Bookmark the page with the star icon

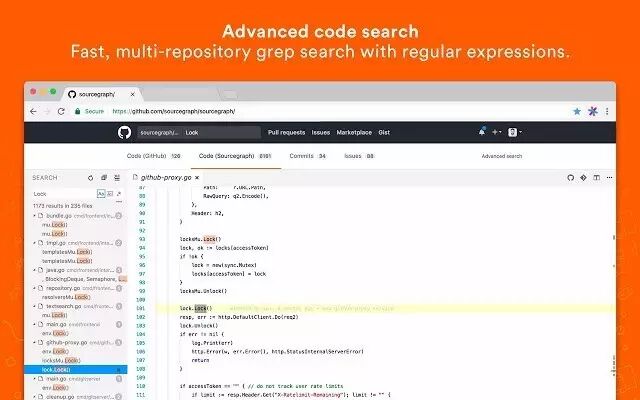[577, 111]
